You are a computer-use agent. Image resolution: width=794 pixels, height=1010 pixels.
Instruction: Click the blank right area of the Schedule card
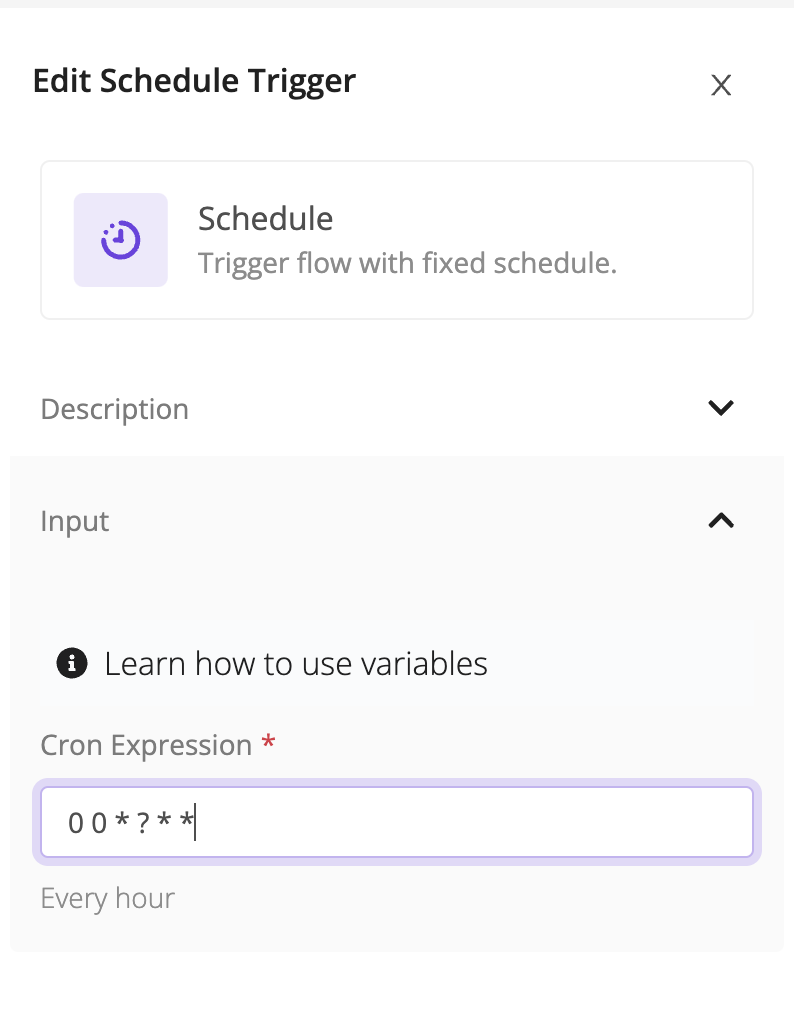(690, 240)
